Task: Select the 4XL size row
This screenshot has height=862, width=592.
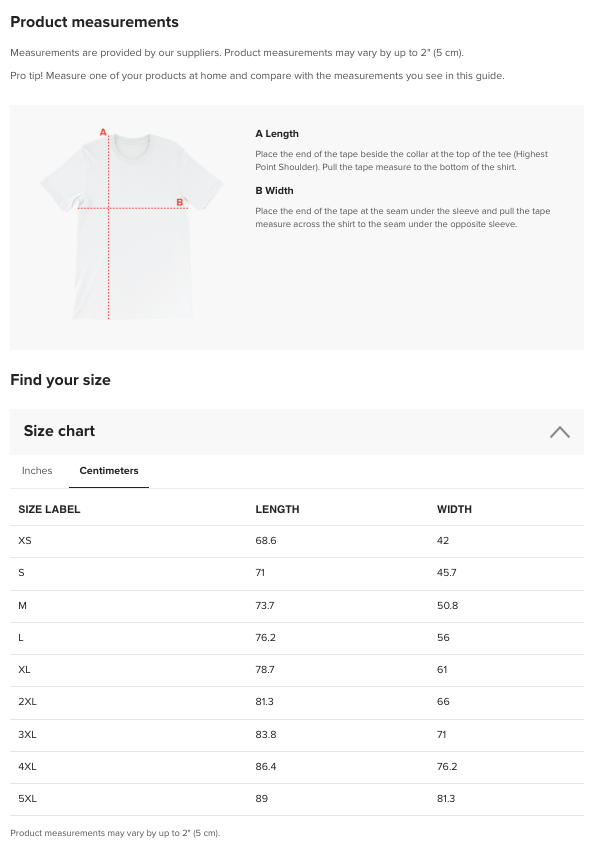Action: tap(297, 767)
